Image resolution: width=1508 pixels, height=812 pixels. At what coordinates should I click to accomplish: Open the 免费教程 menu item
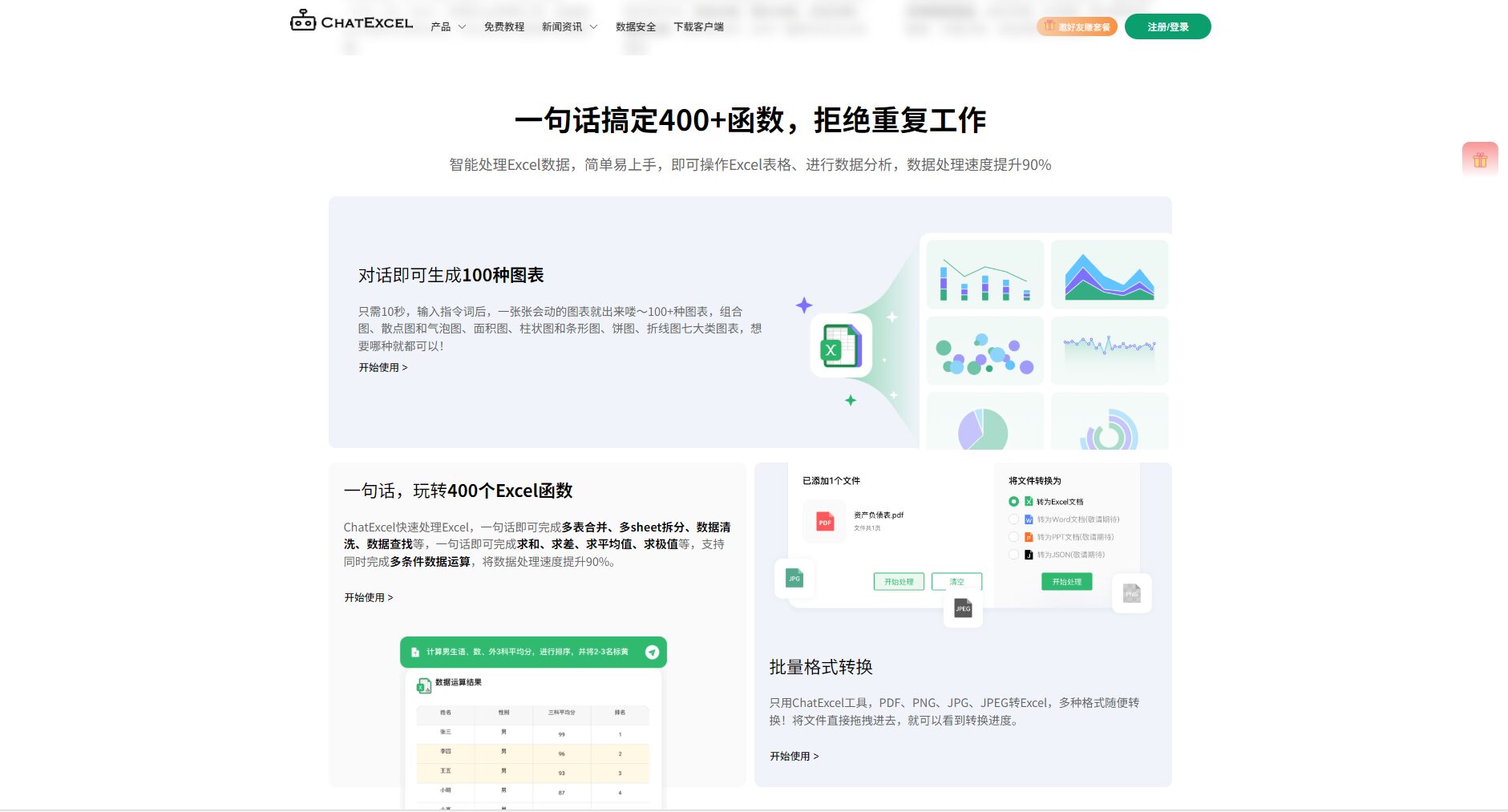pyautogui.click(x=503, y=27)
